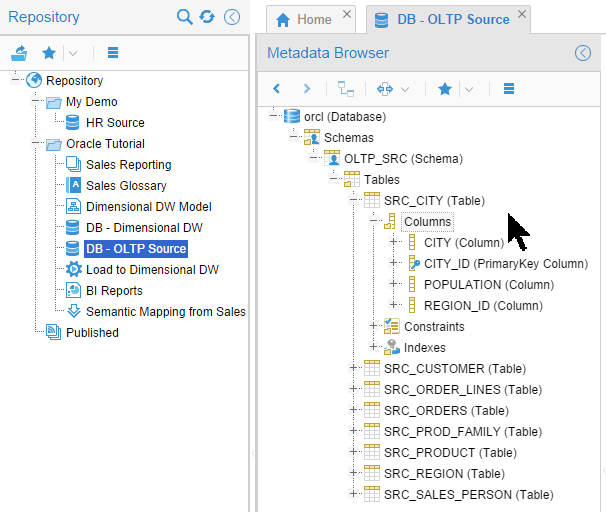Screen dimensions: 606x512
Task: Collapse the Repository root node
Action: 15,80
